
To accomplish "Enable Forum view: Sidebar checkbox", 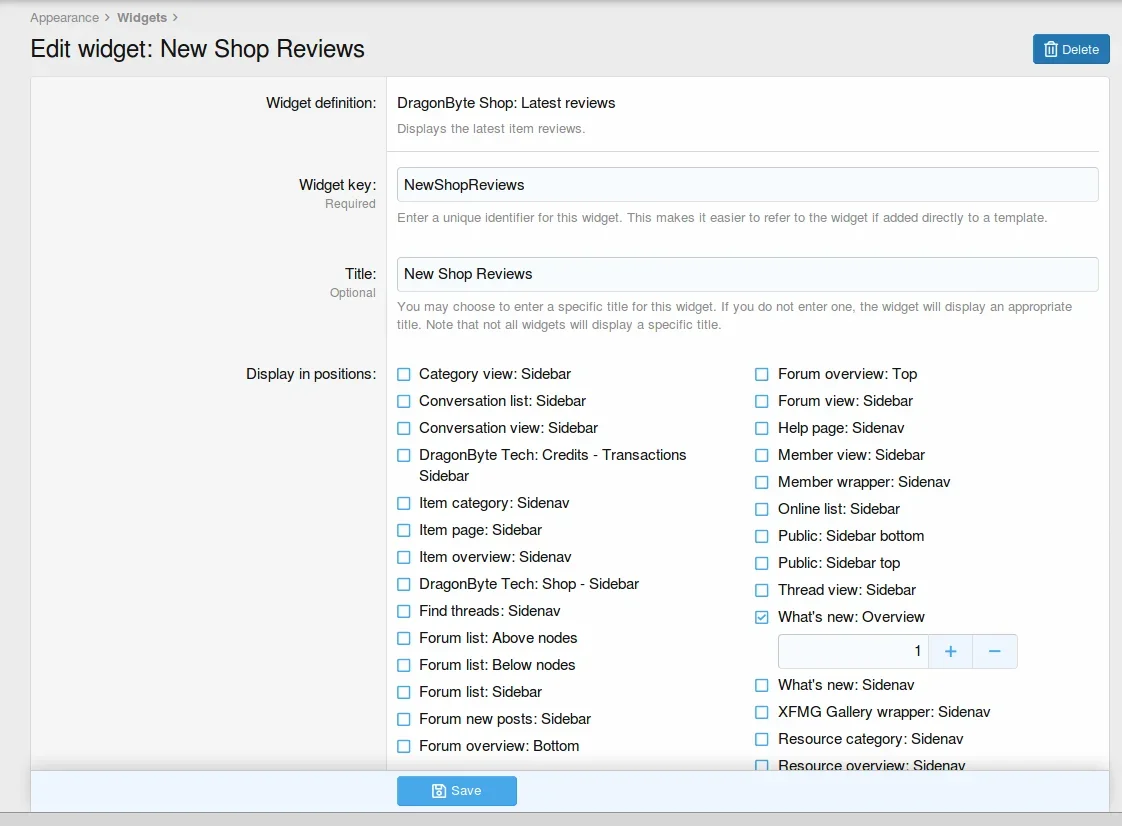I will [762, 402].
